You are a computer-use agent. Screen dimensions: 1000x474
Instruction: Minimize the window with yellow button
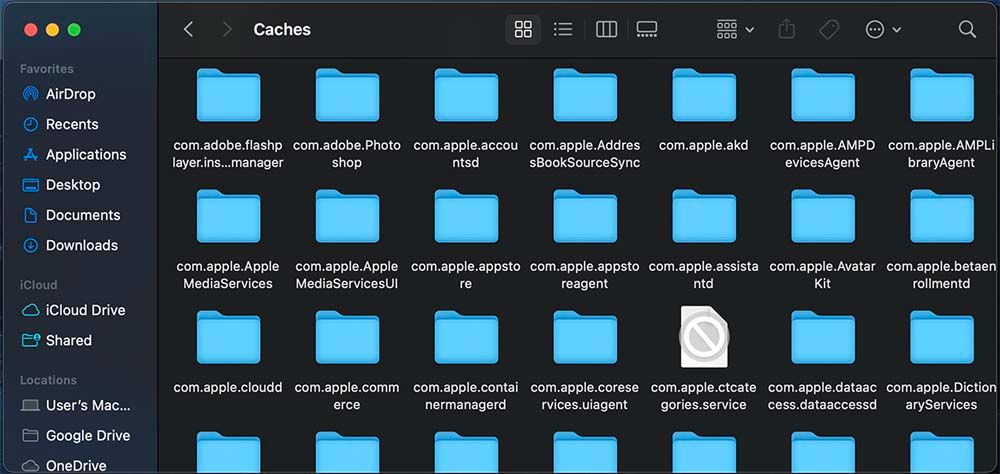tap(52, 29)
